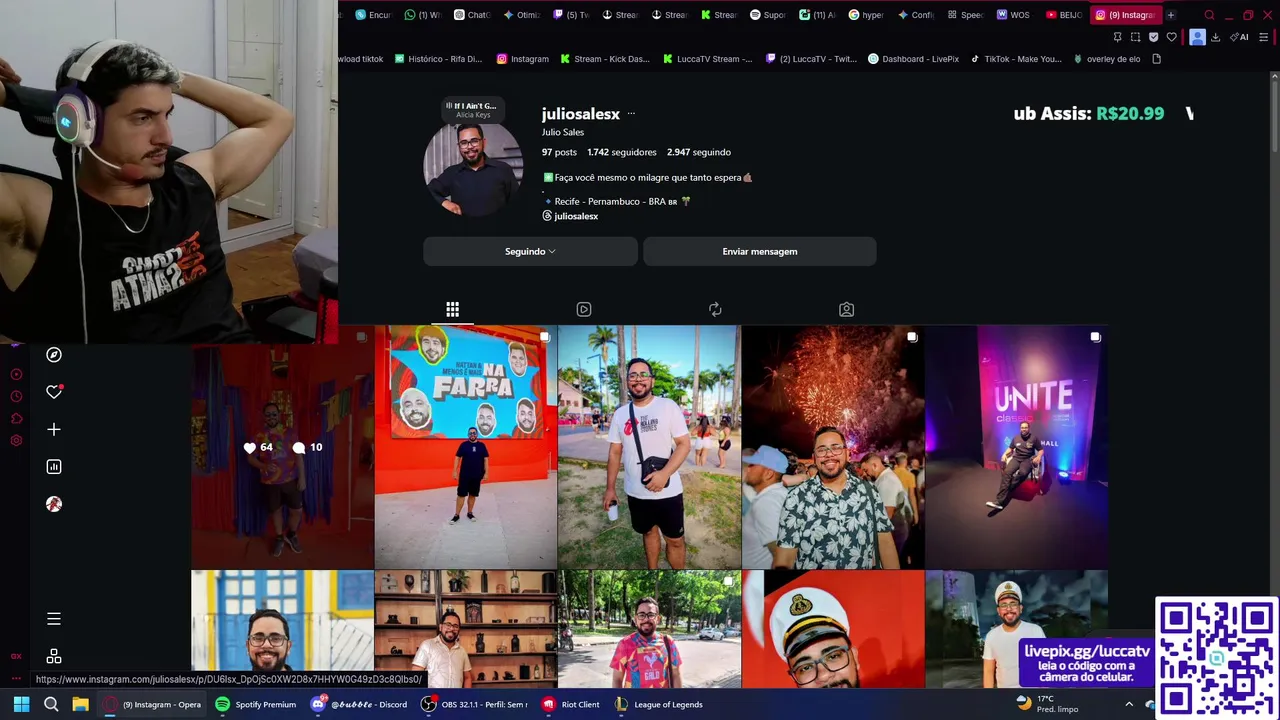Open a new browser tab plus button
Viewport: 1280px width, 720px height.
[x=1171, y=15]
